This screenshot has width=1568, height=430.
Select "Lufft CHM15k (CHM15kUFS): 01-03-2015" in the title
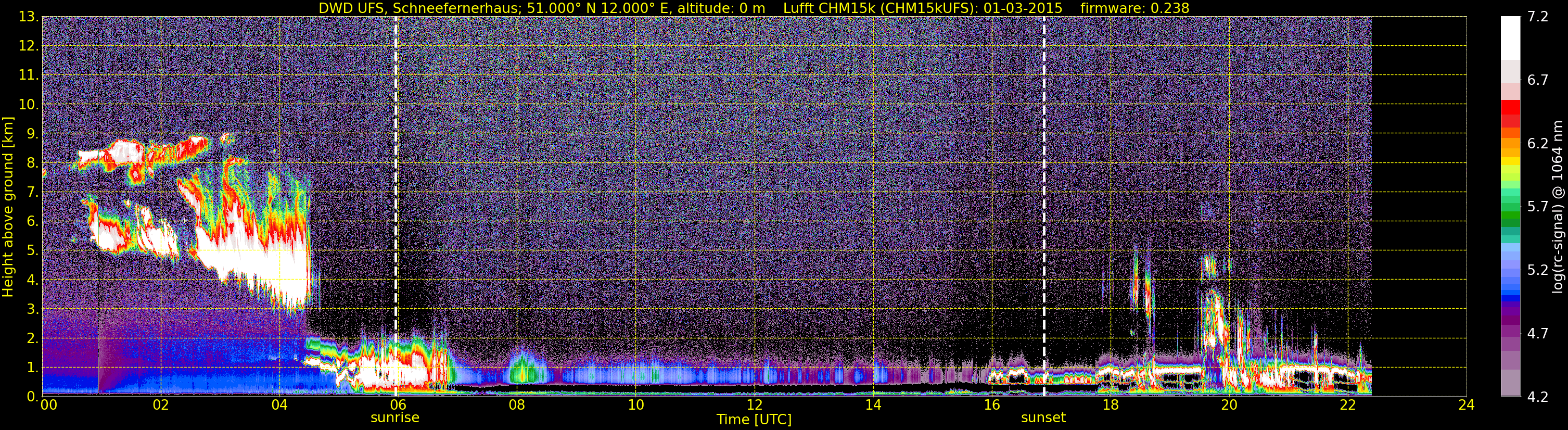923,8
